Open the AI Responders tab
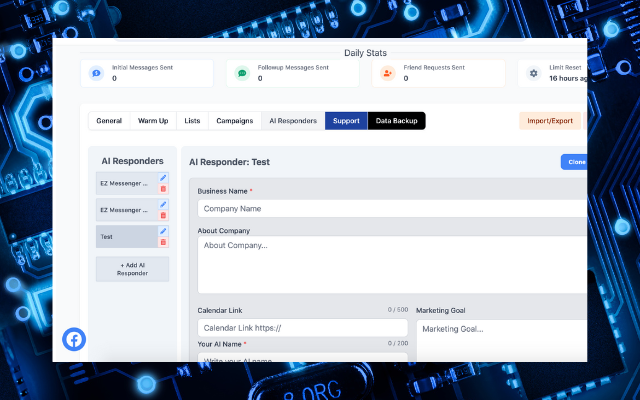This screenshot has height=400, width=640. [x=293, y=121]
